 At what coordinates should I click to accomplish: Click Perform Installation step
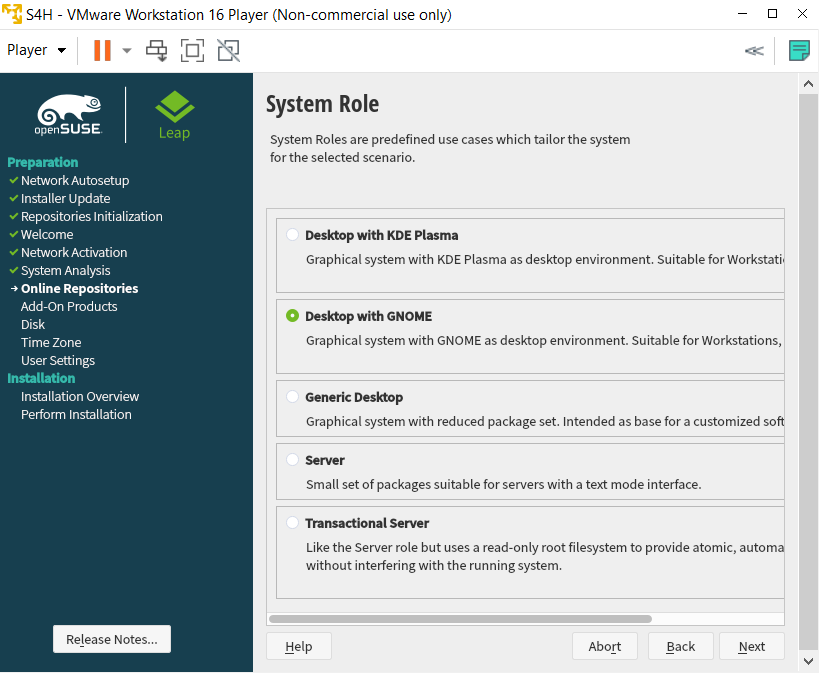76,414
